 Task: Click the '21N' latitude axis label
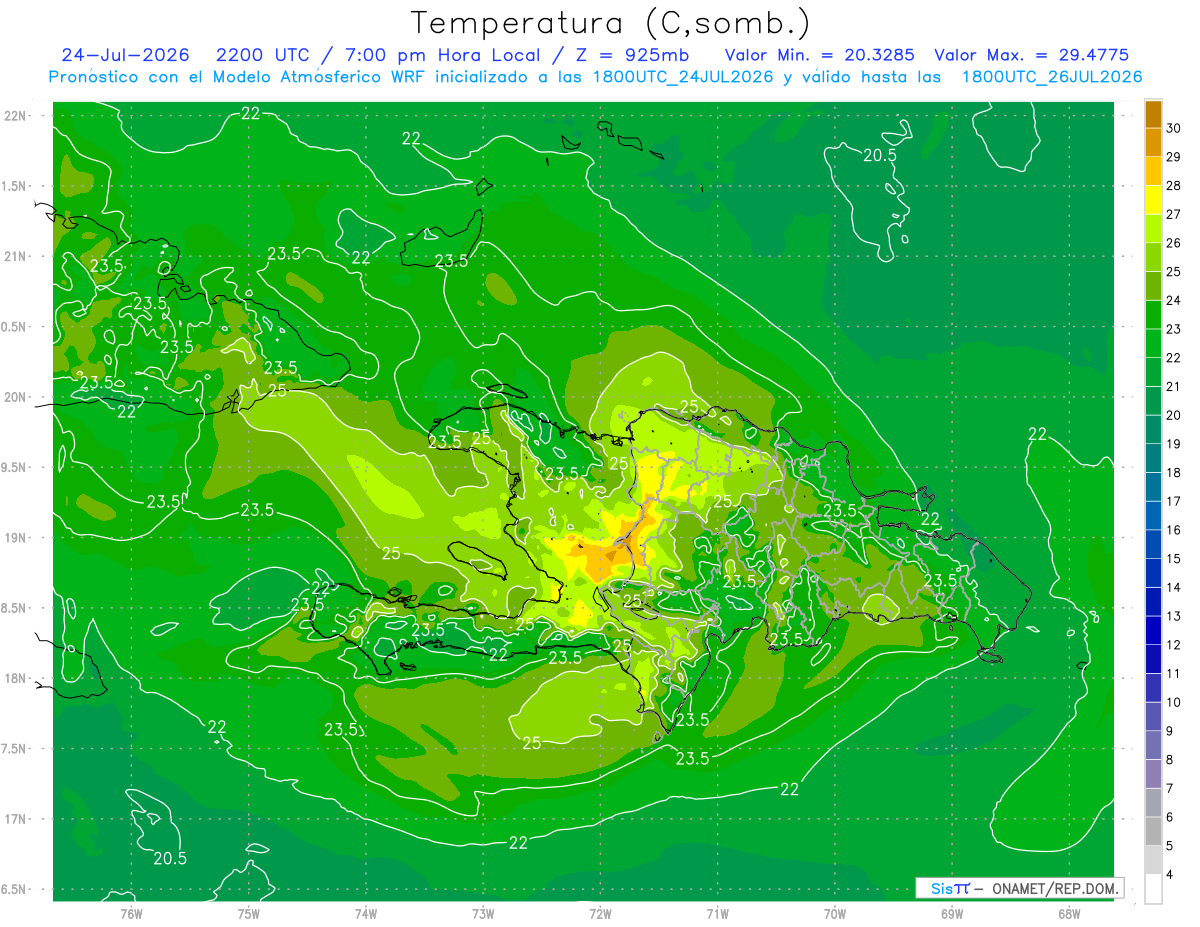point(17,257)
